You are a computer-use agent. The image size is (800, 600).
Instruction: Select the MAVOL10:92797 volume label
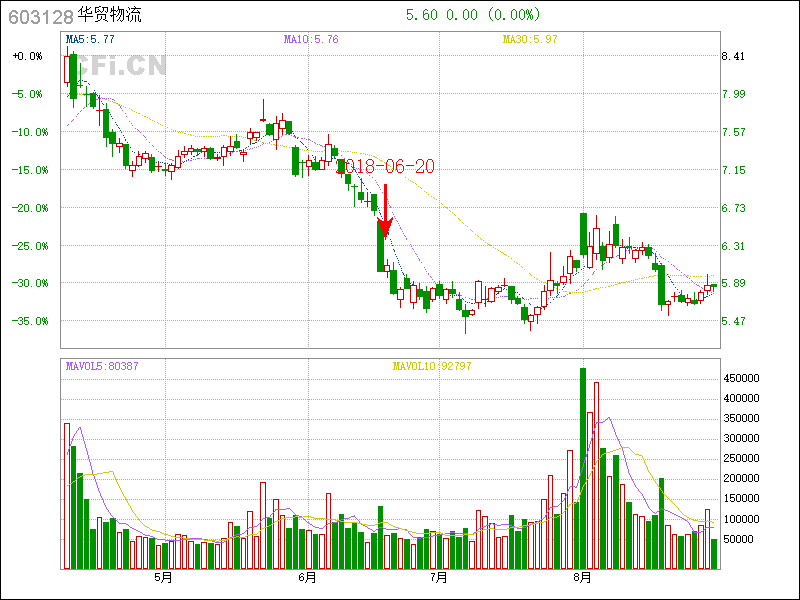pyautogui.click(x=432, y=366)
